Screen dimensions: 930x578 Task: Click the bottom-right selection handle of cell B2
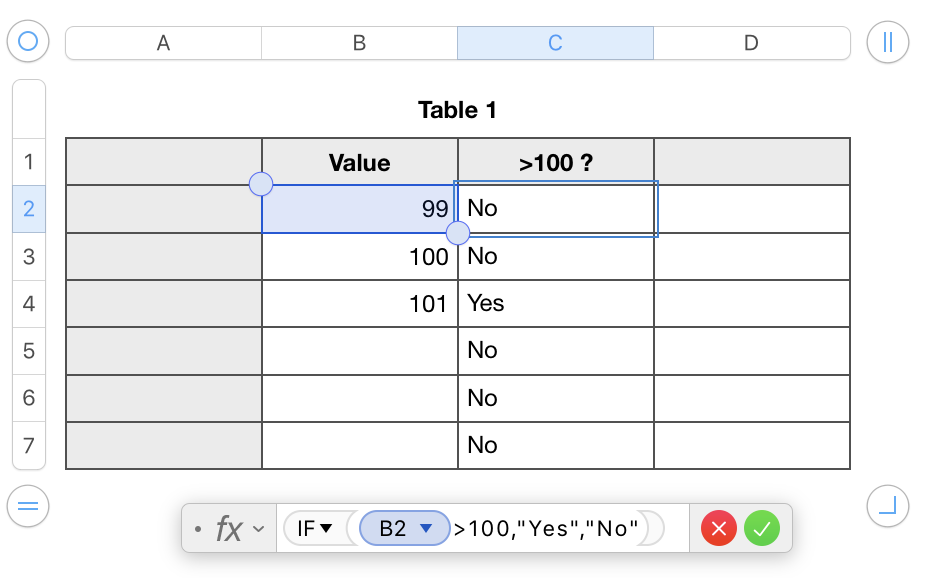click(458, 233)
